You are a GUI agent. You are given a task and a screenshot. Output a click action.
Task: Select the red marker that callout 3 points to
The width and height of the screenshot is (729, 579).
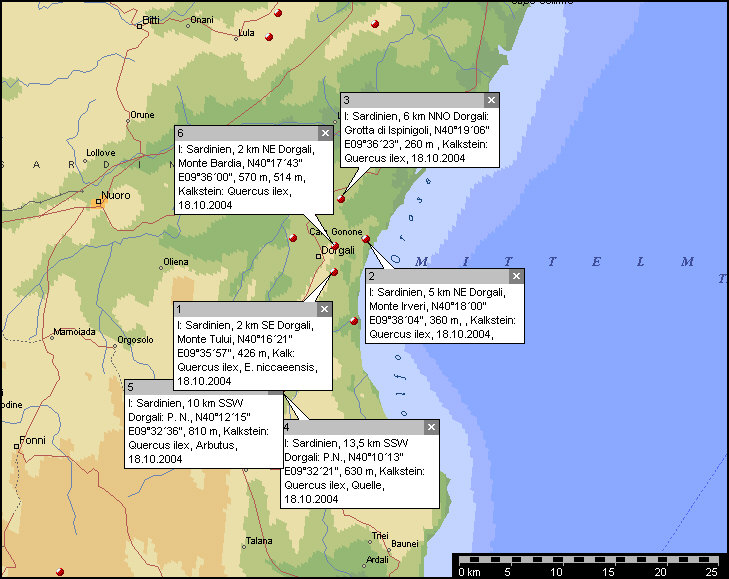coord(341,199)
